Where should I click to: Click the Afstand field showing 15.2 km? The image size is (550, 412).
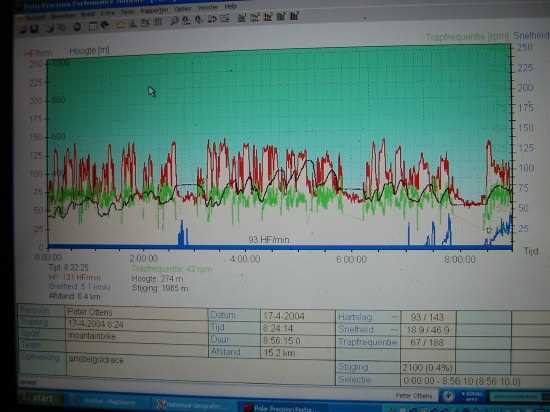click(x=297, y=352)
